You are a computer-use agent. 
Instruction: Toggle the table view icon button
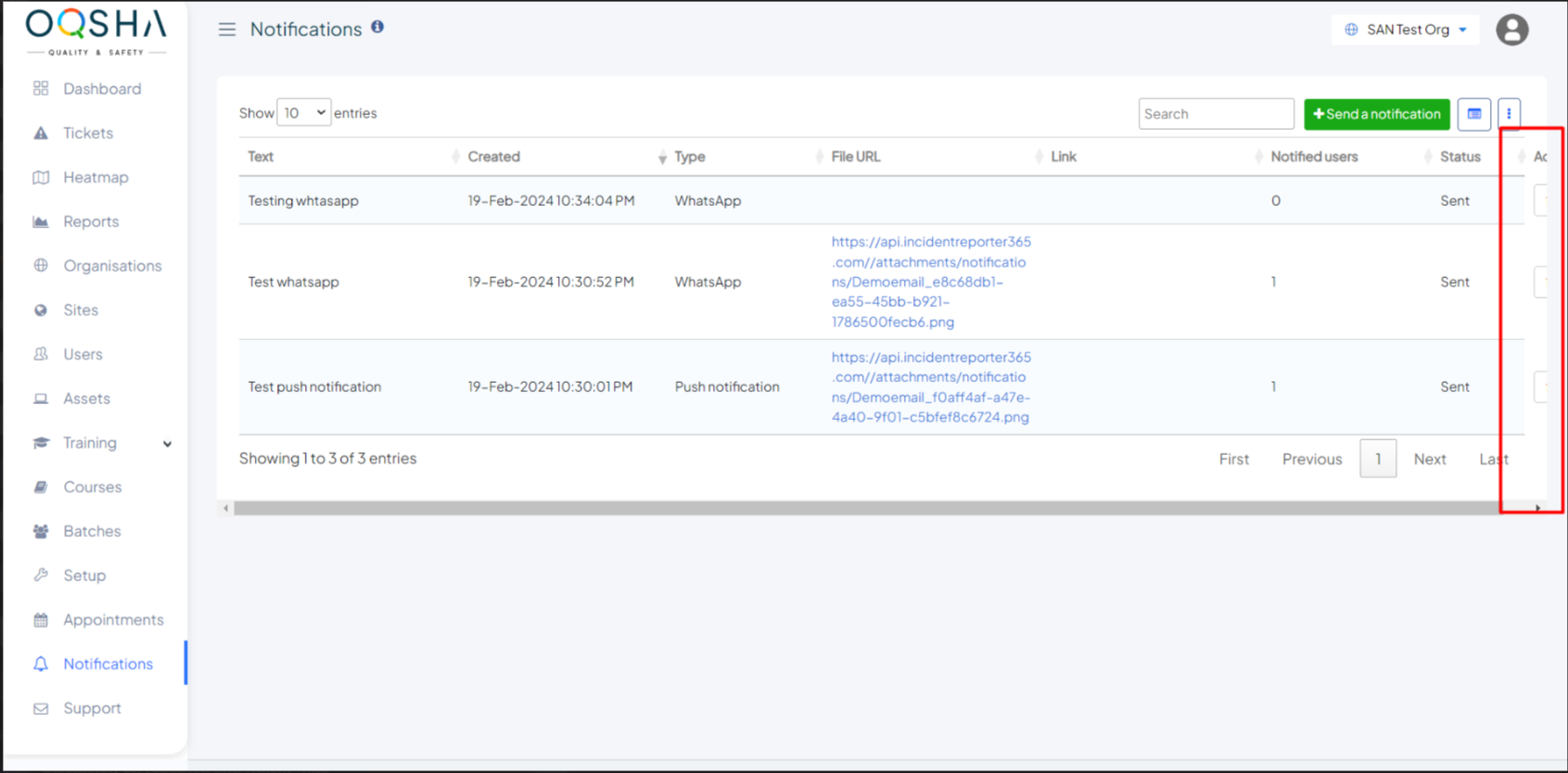click(1473, 114)
